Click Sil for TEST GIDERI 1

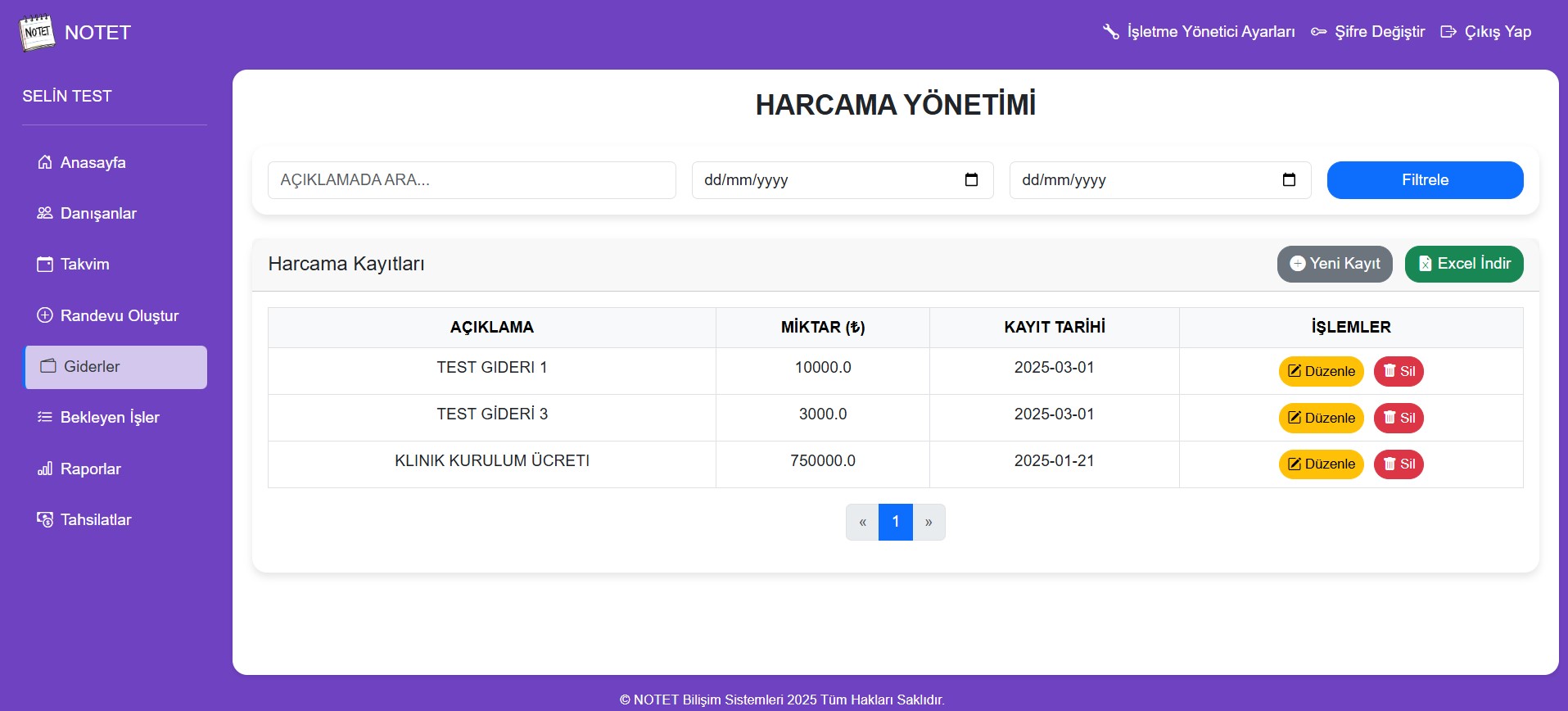1399,371
